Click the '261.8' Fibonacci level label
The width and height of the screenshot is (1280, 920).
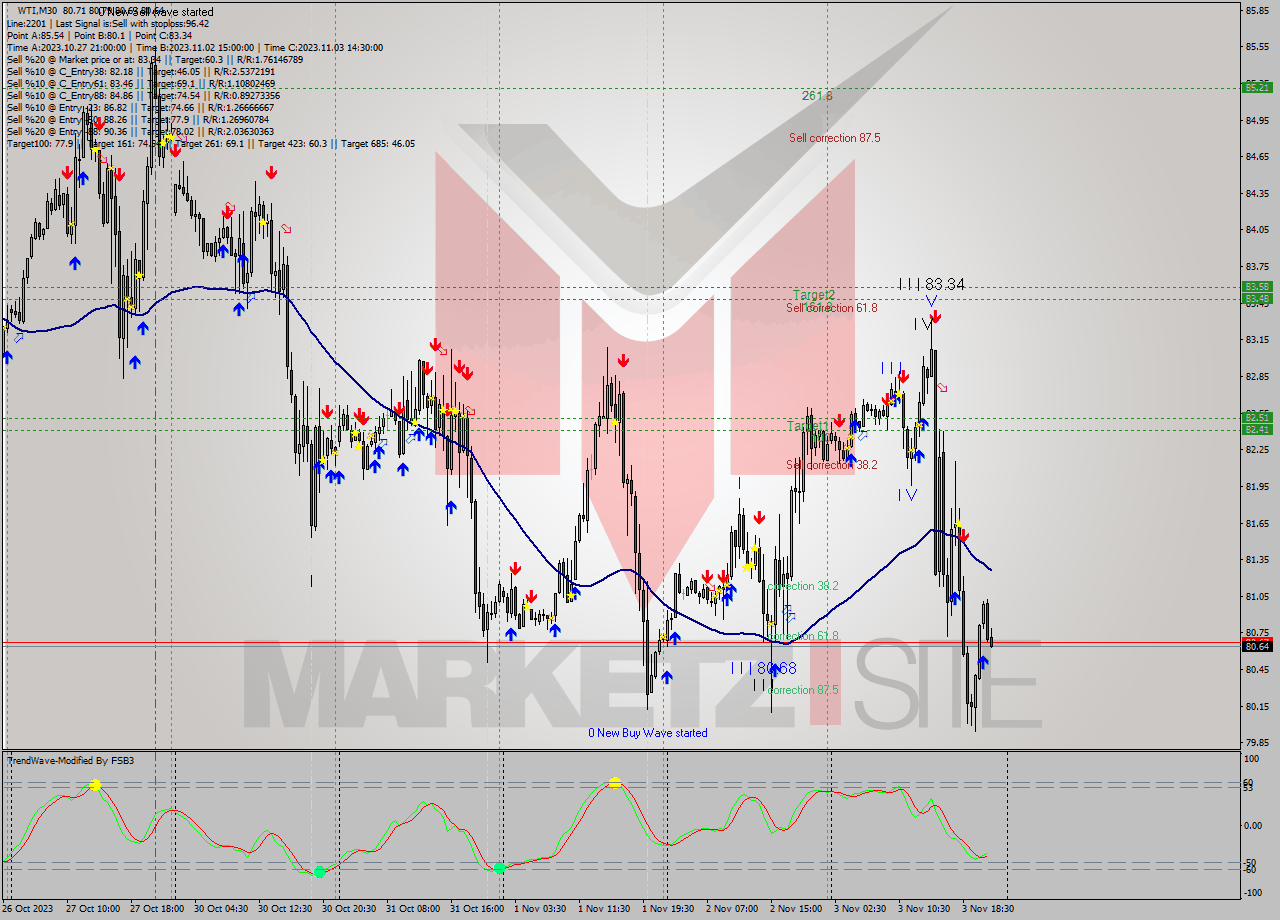(817, 96)
